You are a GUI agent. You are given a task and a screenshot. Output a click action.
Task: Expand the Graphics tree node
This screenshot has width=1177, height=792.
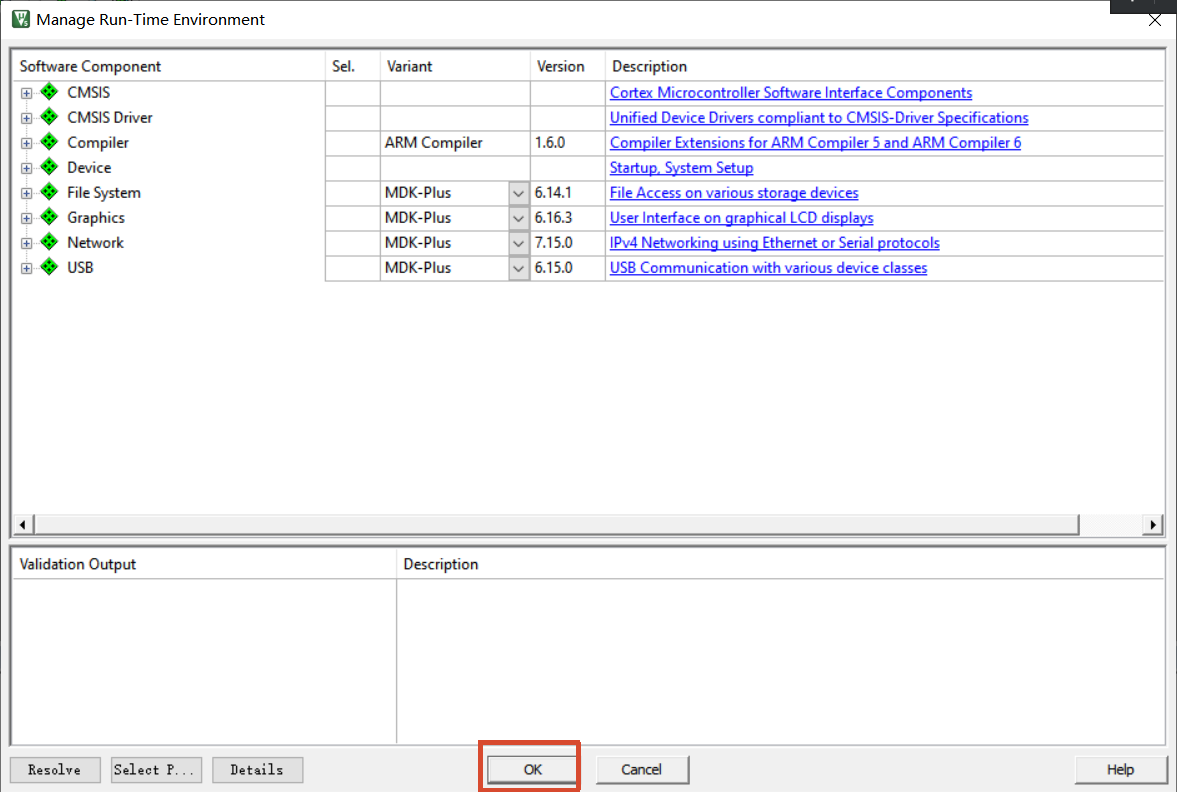coord(26,218)
